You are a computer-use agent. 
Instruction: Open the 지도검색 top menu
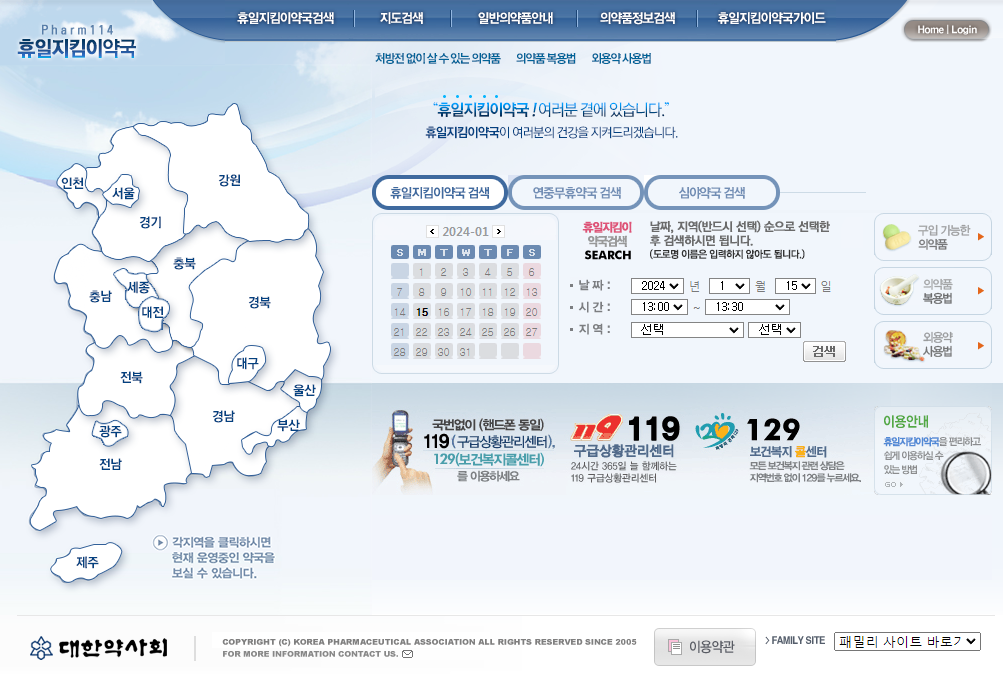(402, 18)
